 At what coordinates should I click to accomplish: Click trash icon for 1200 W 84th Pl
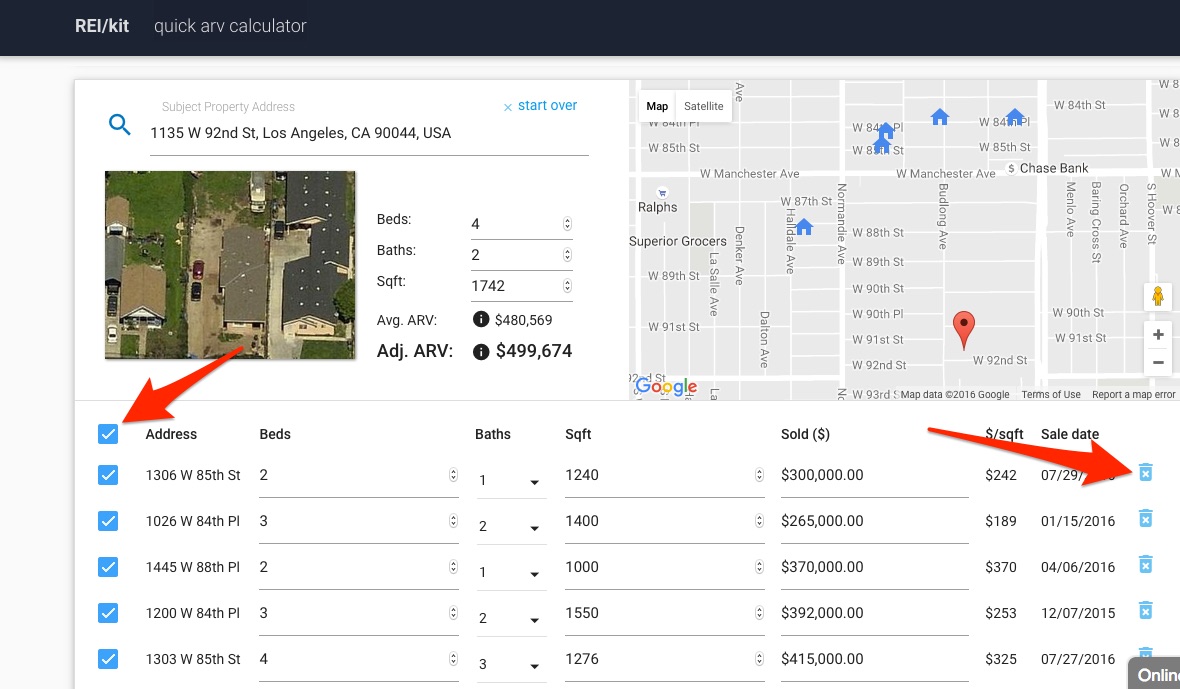coord(1146,610)
